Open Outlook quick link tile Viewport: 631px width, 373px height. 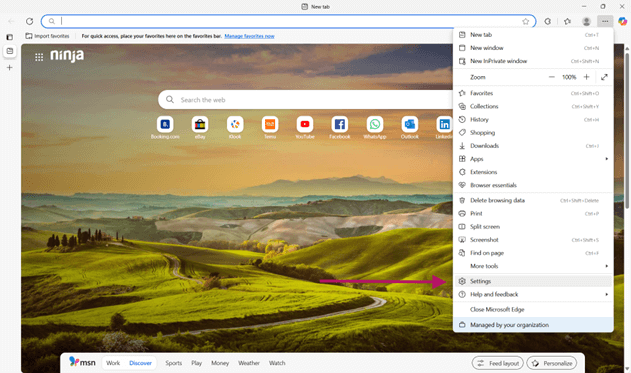pos(410,128)
